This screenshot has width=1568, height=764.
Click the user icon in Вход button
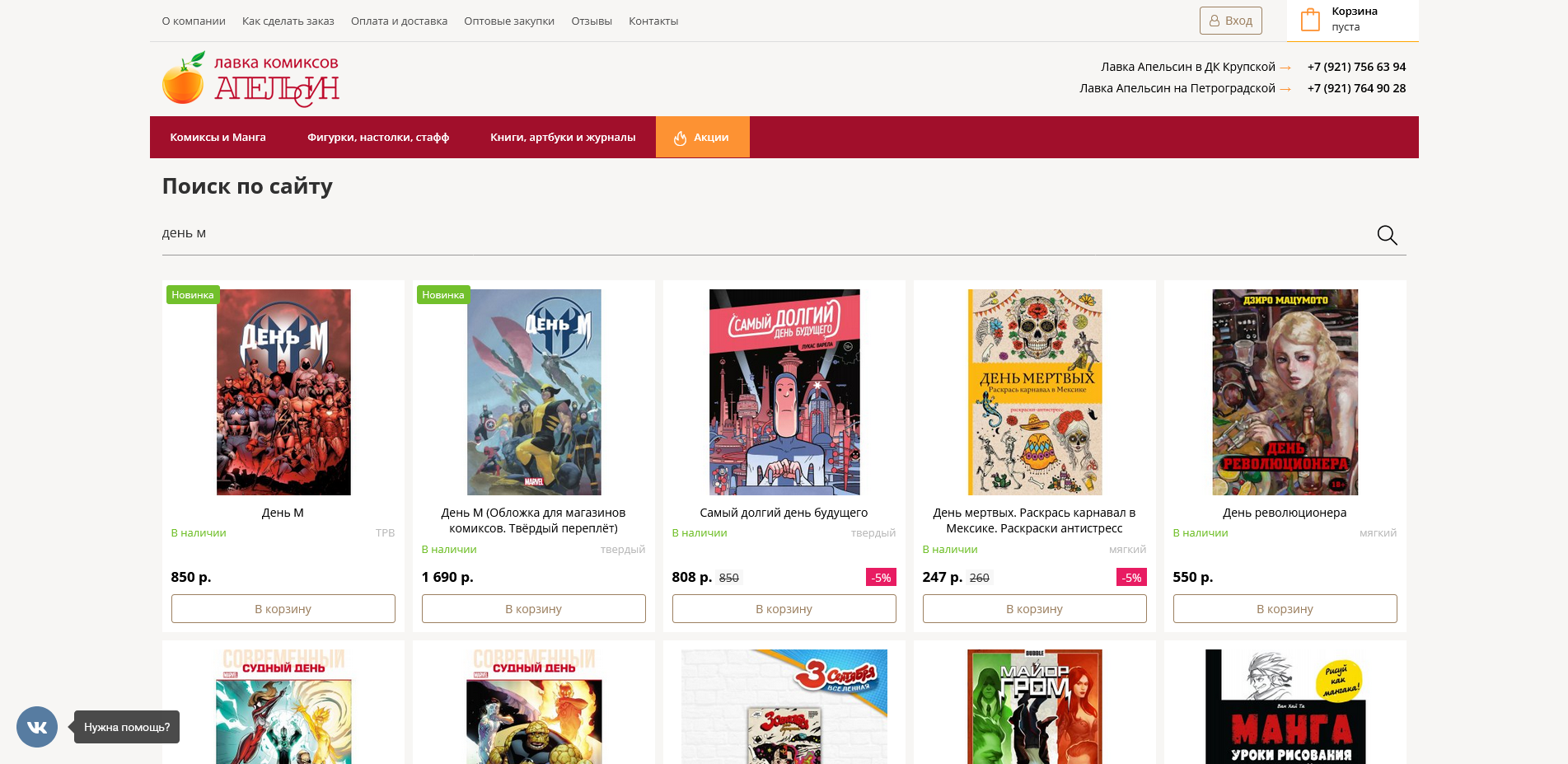(x=1215, y=21)
